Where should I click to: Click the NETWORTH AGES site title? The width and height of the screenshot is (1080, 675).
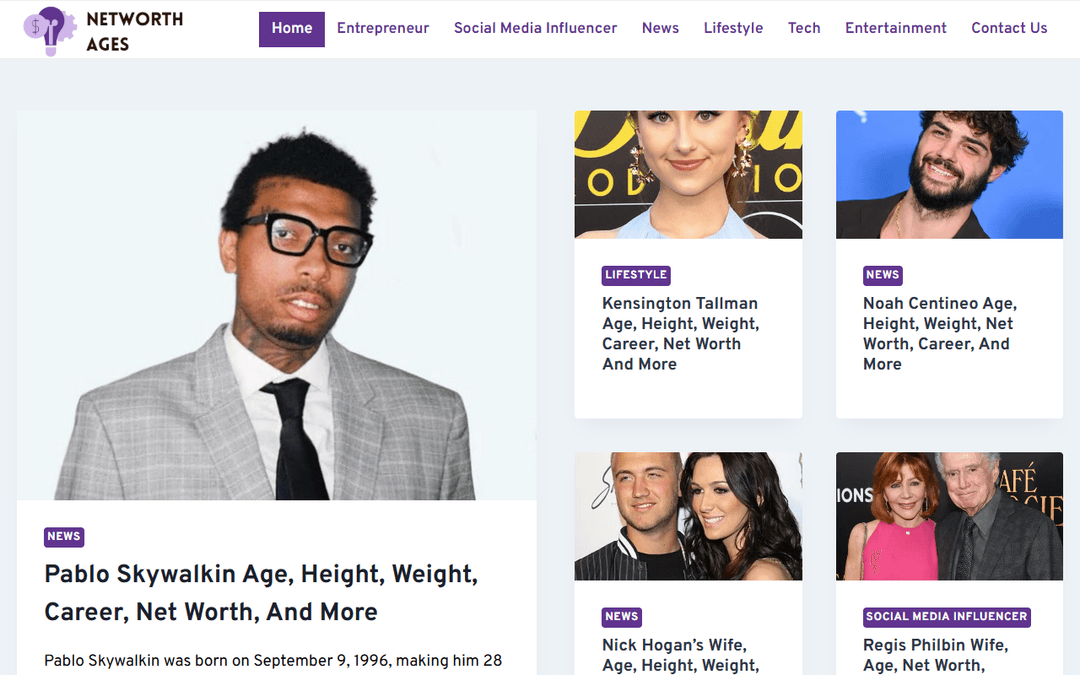click(x=134, y=32)
